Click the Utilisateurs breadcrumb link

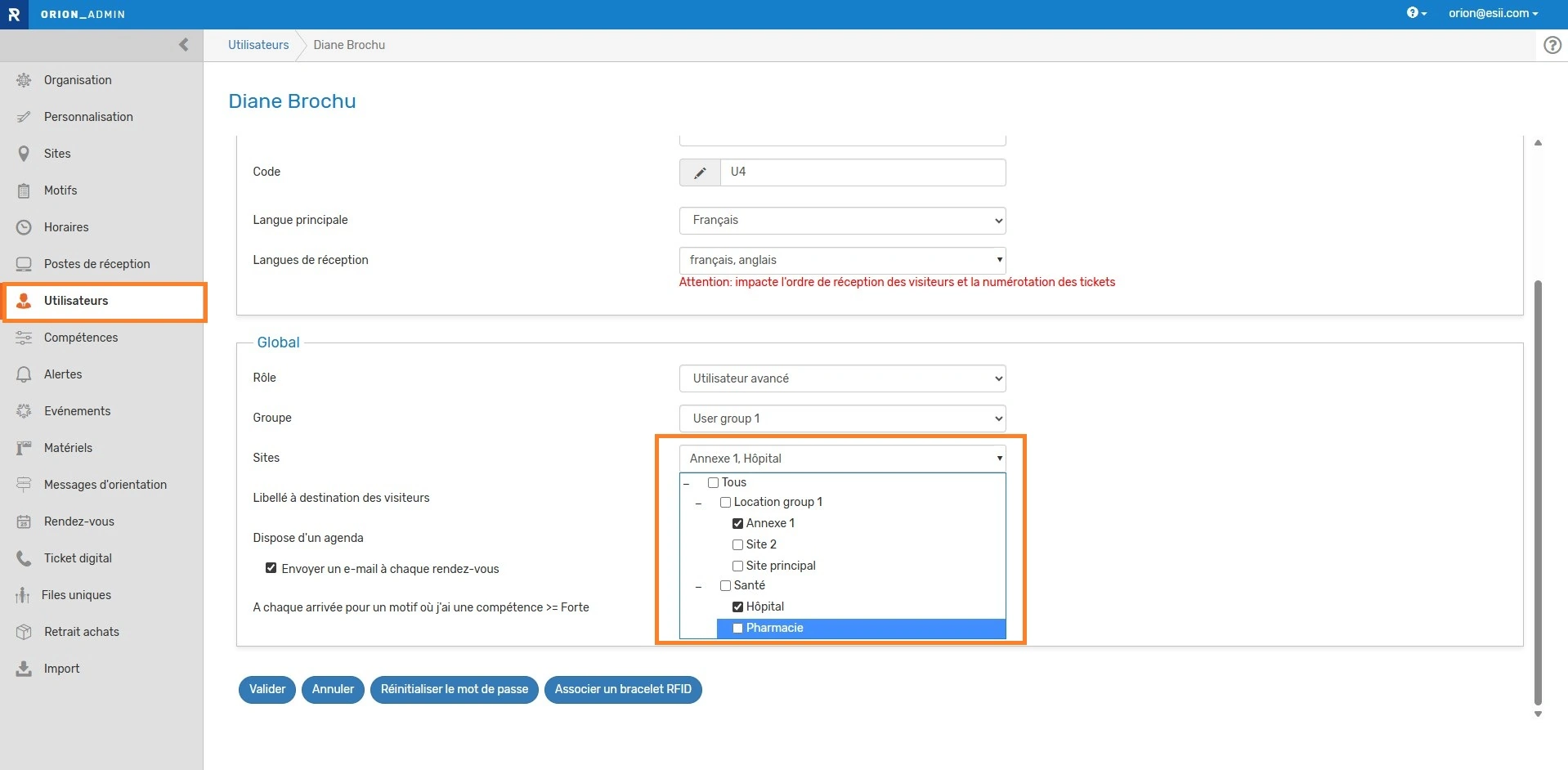[258, 45]
